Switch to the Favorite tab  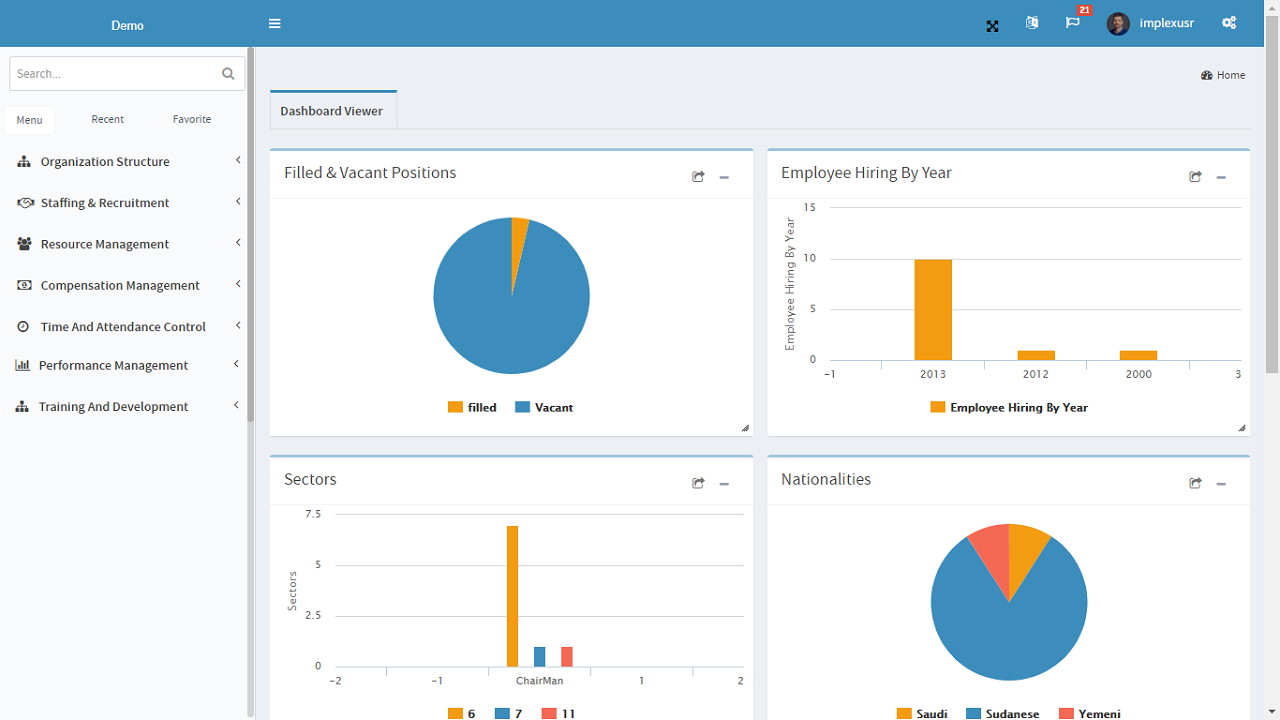click(x=192, y=119)
